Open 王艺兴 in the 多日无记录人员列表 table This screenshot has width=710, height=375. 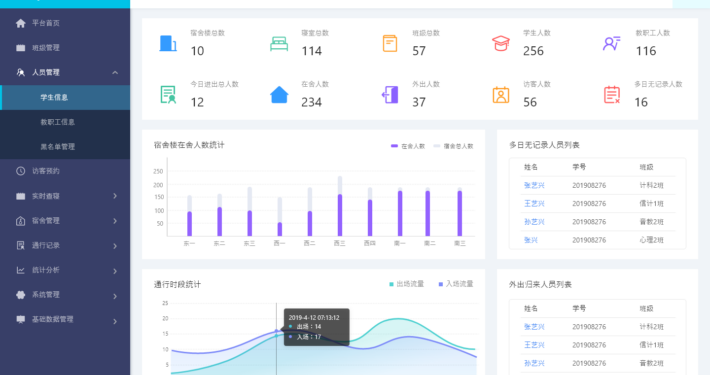click(534, 203)
